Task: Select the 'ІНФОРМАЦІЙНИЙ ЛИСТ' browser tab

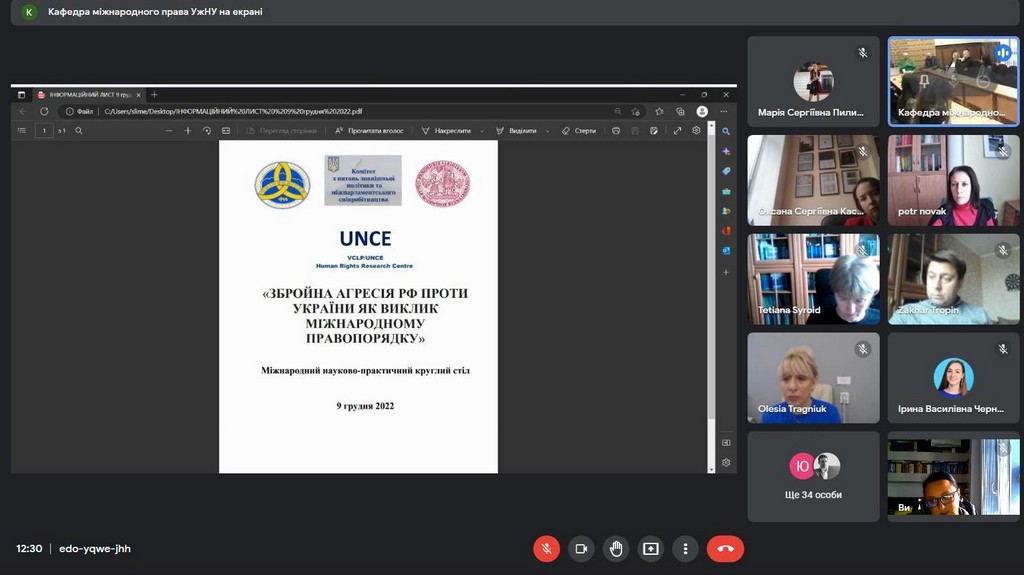Action: click(x=85, y=94)
